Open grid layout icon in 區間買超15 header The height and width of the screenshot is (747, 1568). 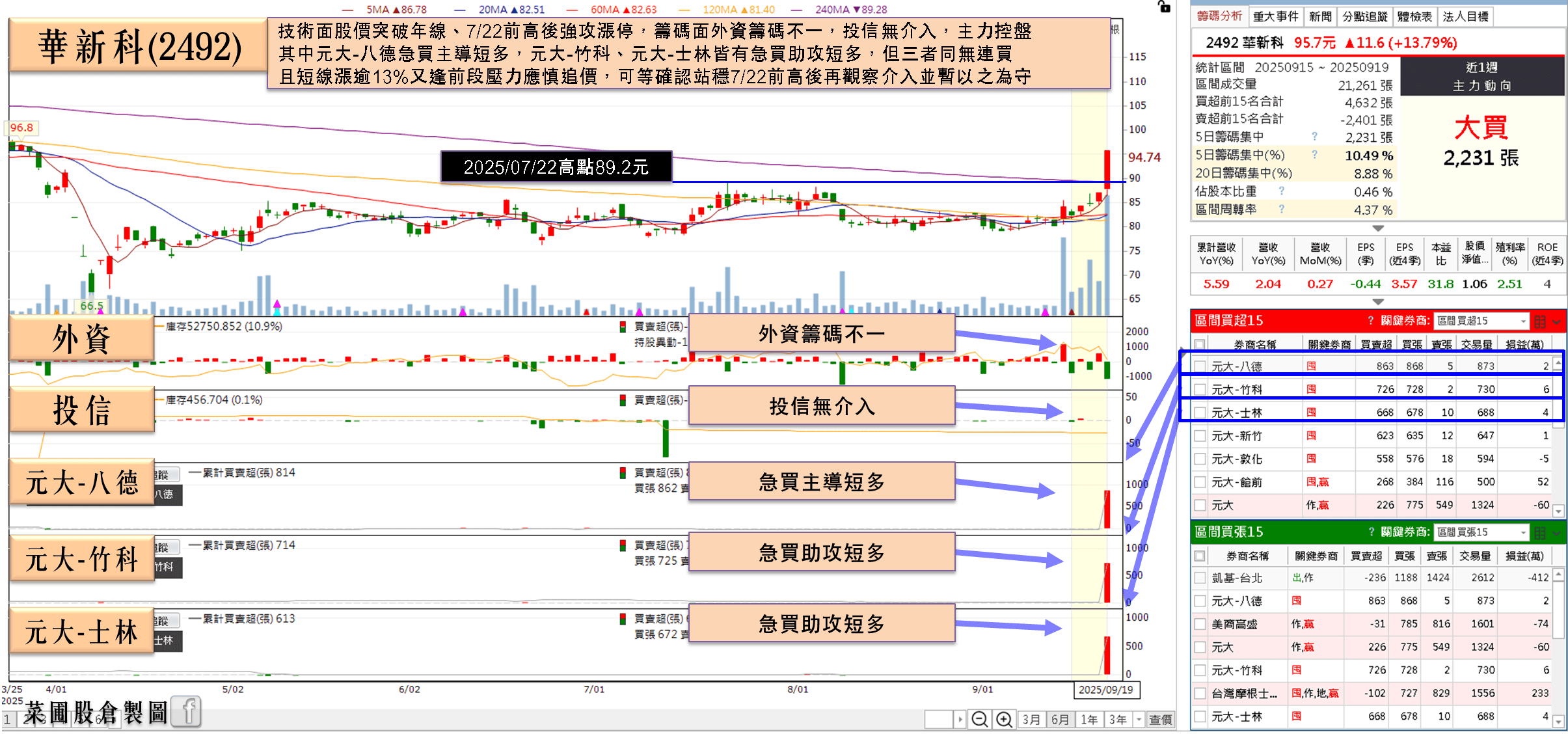[1540, 321]
